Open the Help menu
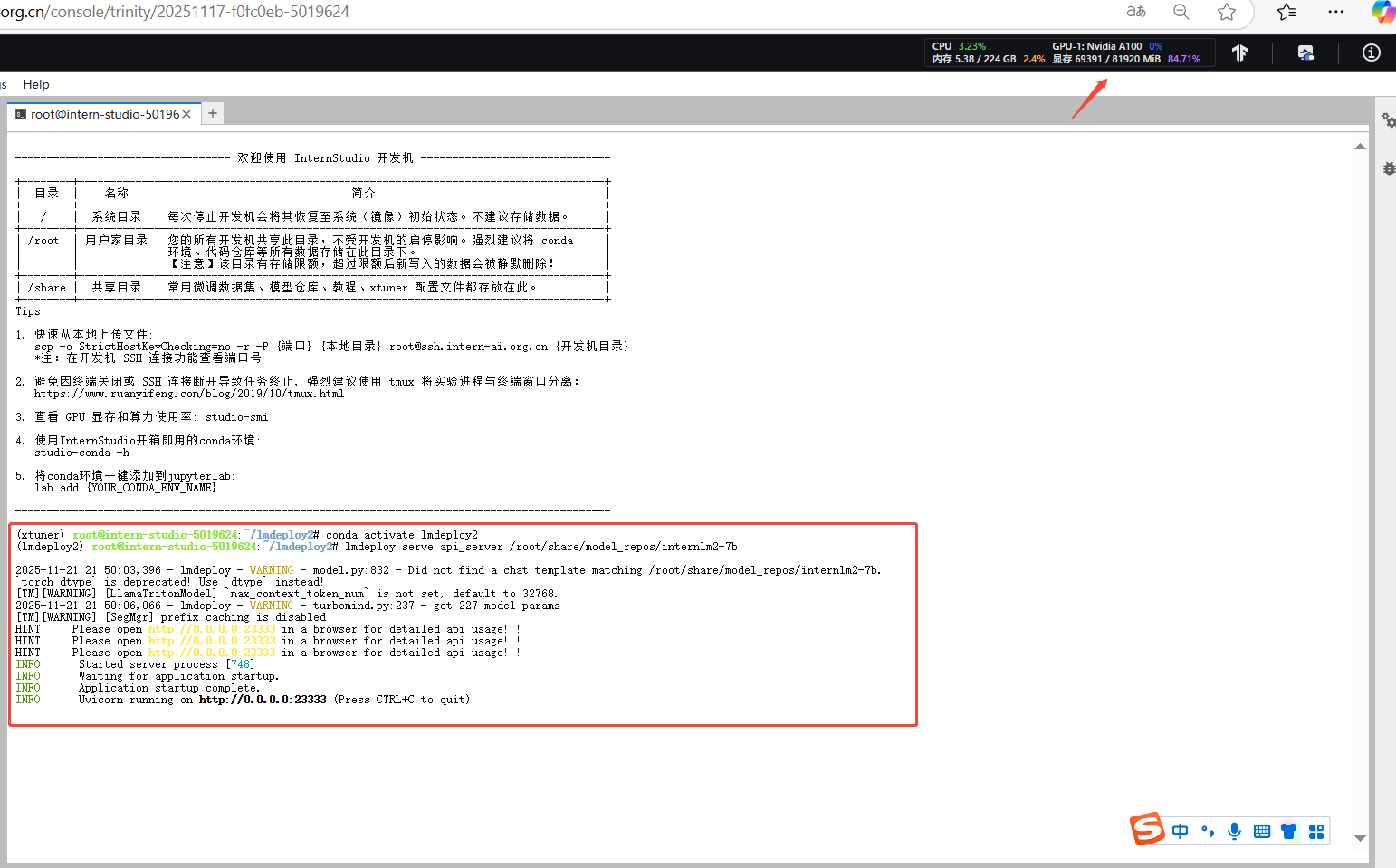 36,84
